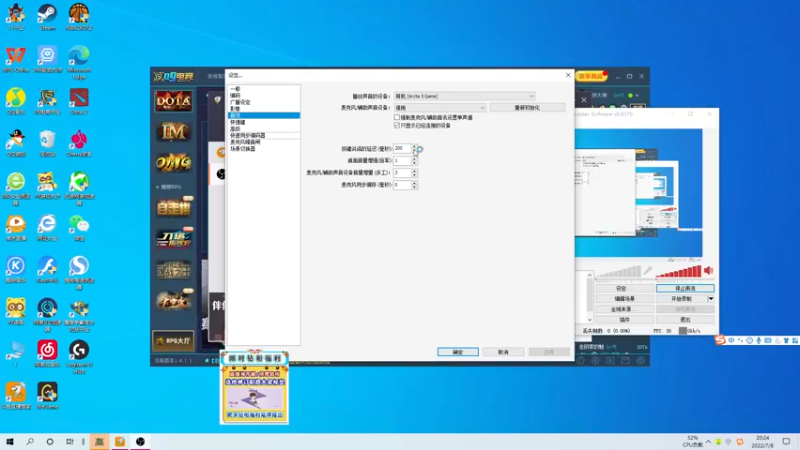Click 开始录制 in OBS main window
The width and height of the screenshot is (800, 450).
point(681,298)
